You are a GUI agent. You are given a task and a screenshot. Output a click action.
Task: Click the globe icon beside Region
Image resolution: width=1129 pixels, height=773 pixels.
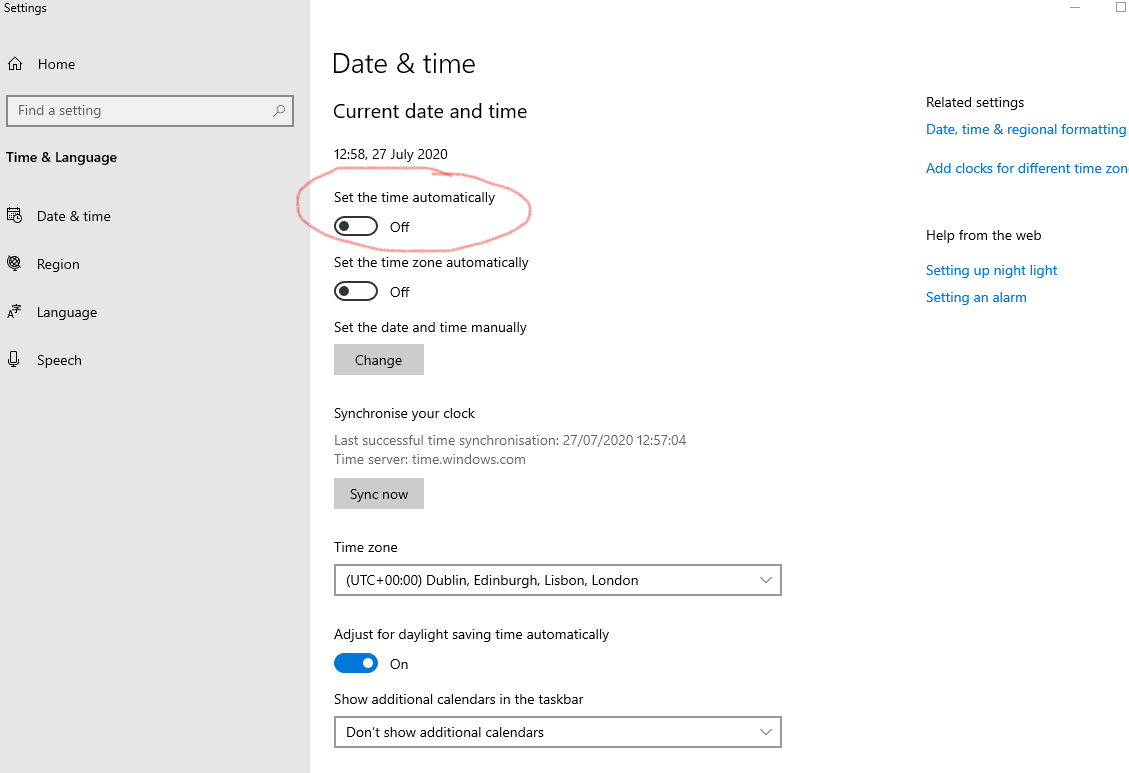click(15, 263)
